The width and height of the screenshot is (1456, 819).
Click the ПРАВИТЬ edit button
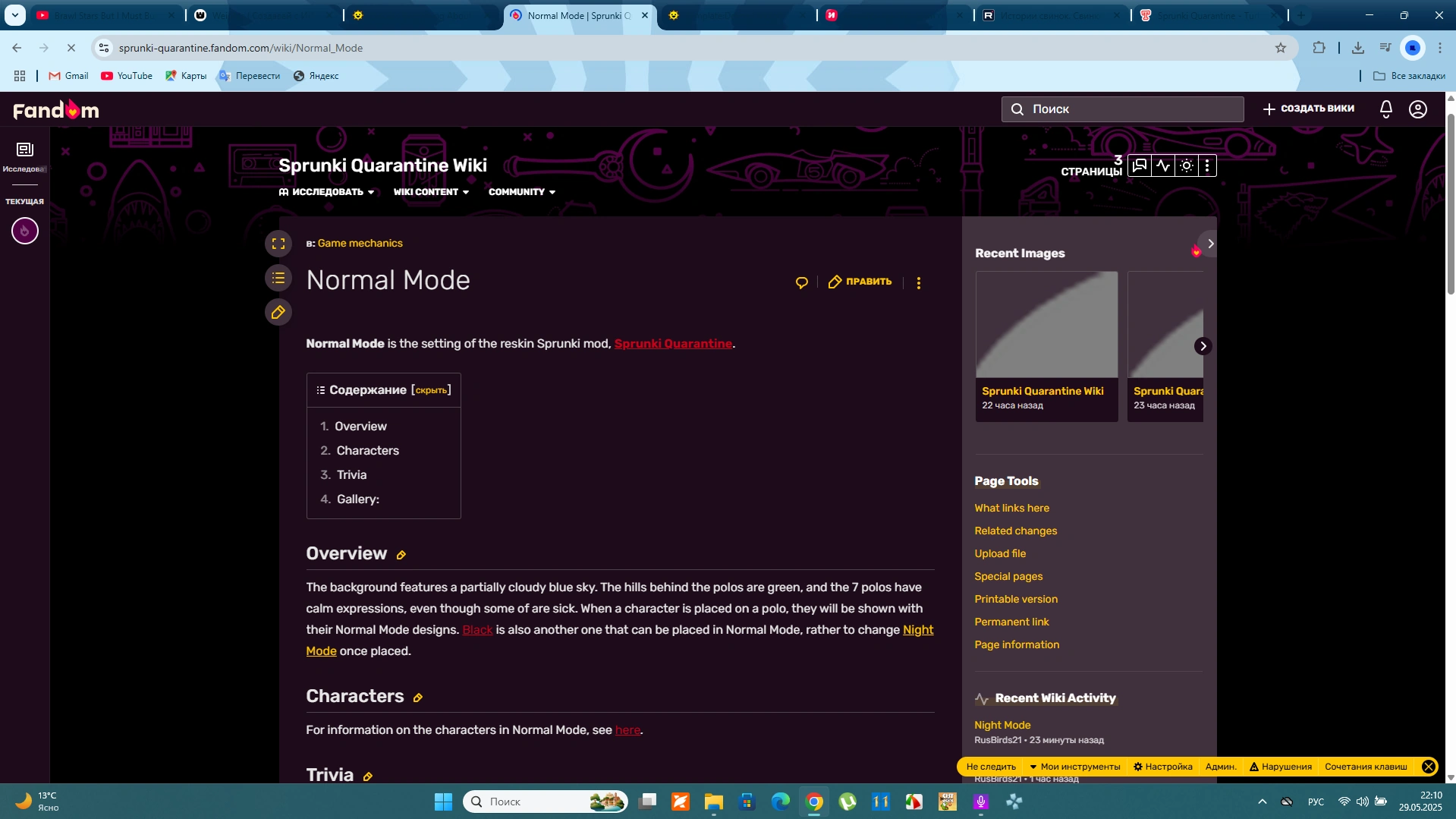pyautogui.click(x=860, y=282)
